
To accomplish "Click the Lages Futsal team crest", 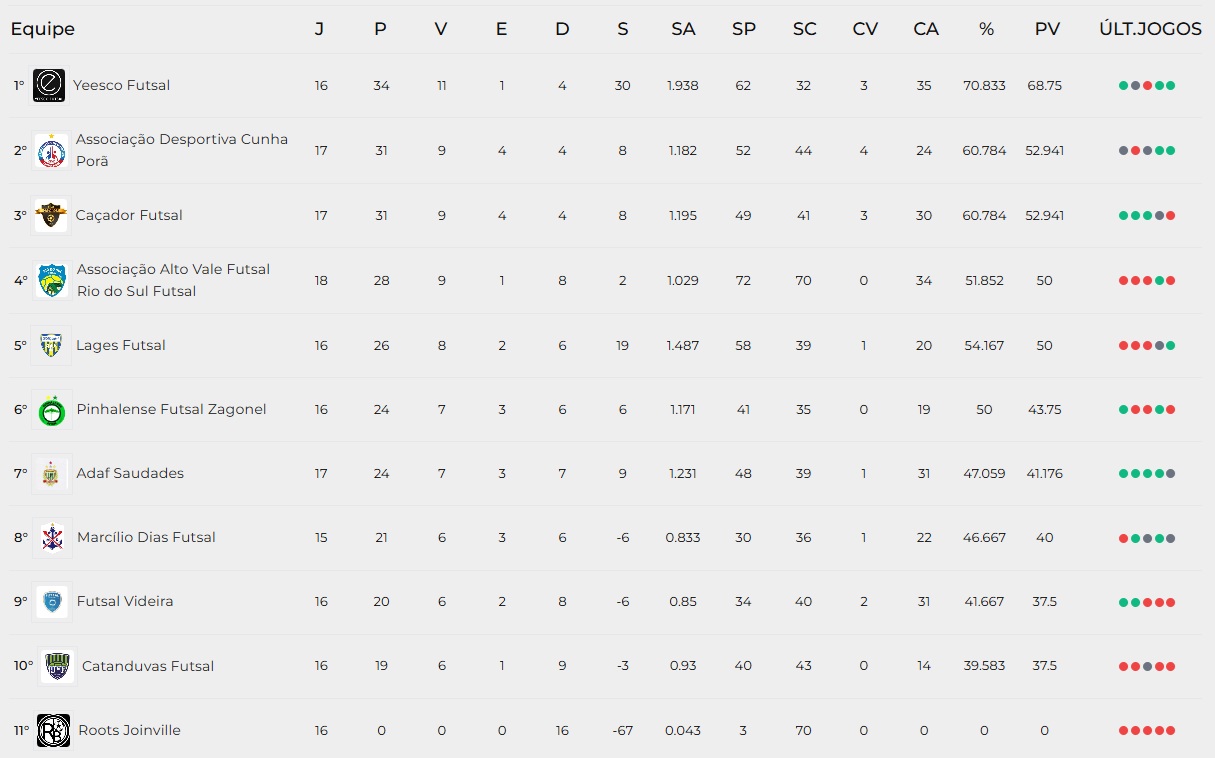I will pos(50,345).
